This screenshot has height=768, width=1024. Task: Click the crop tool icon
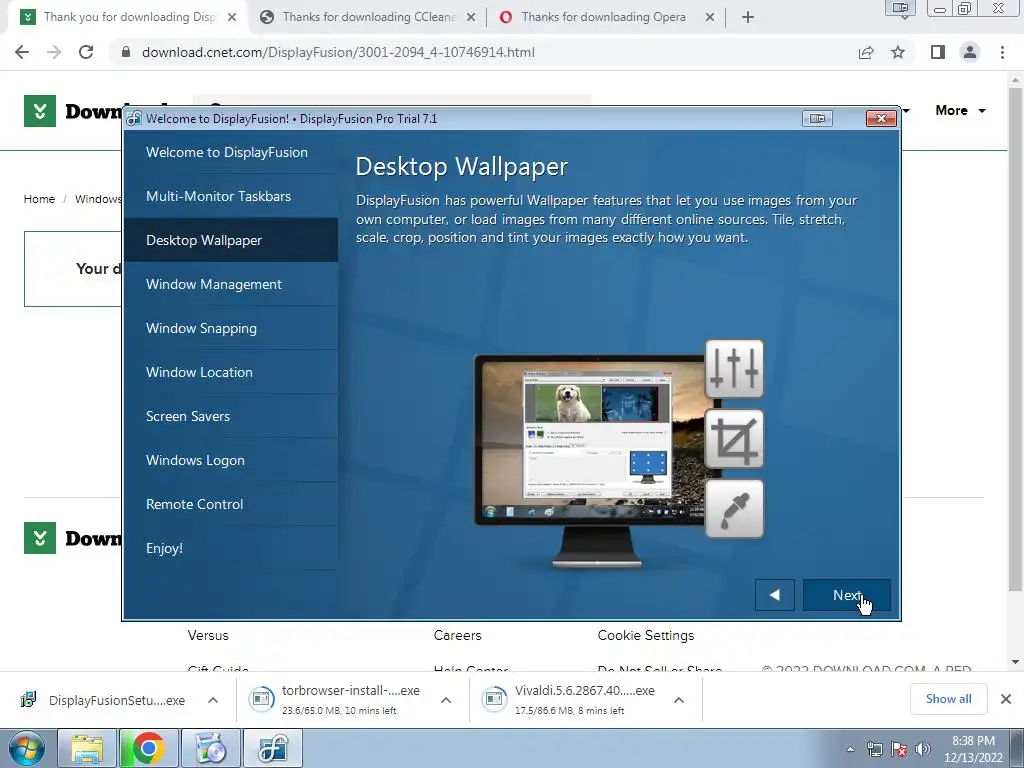(735, 439)
